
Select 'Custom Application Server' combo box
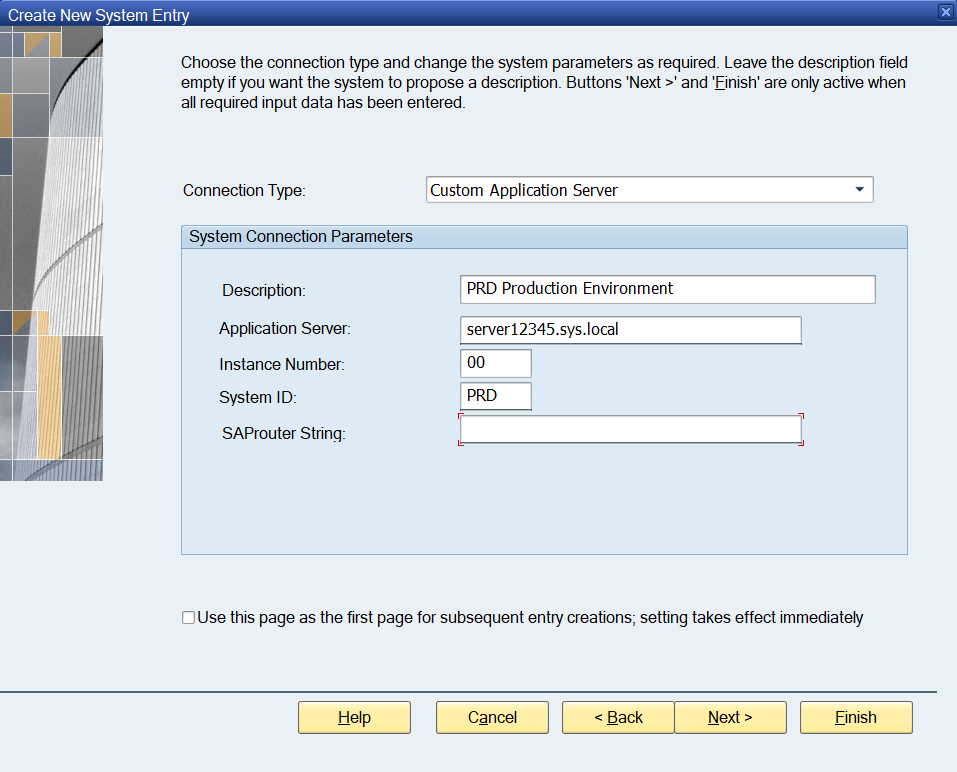point(650,189)
